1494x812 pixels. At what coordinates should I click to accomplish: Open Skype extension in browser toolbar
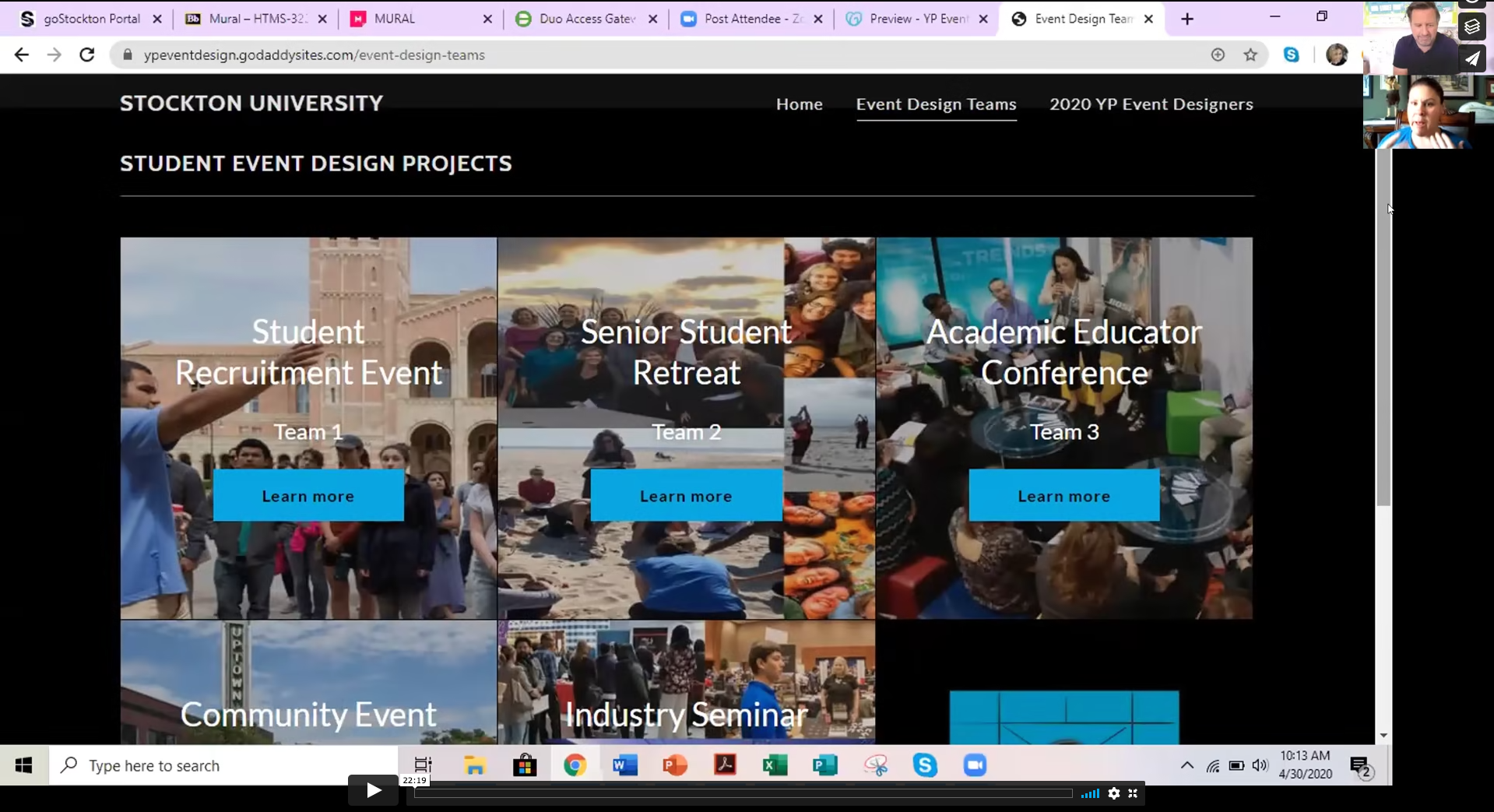[x=1292, y=54]
